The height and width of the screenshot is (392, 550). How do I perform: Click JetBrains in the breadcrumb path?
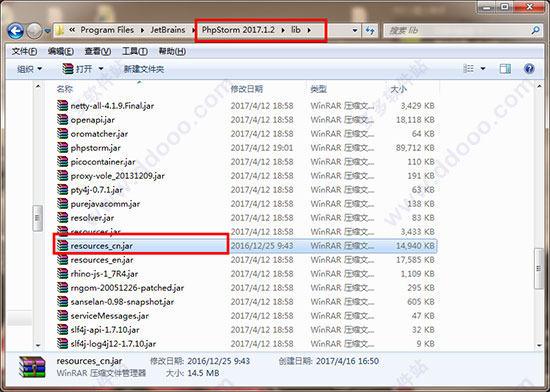point(168,30)
